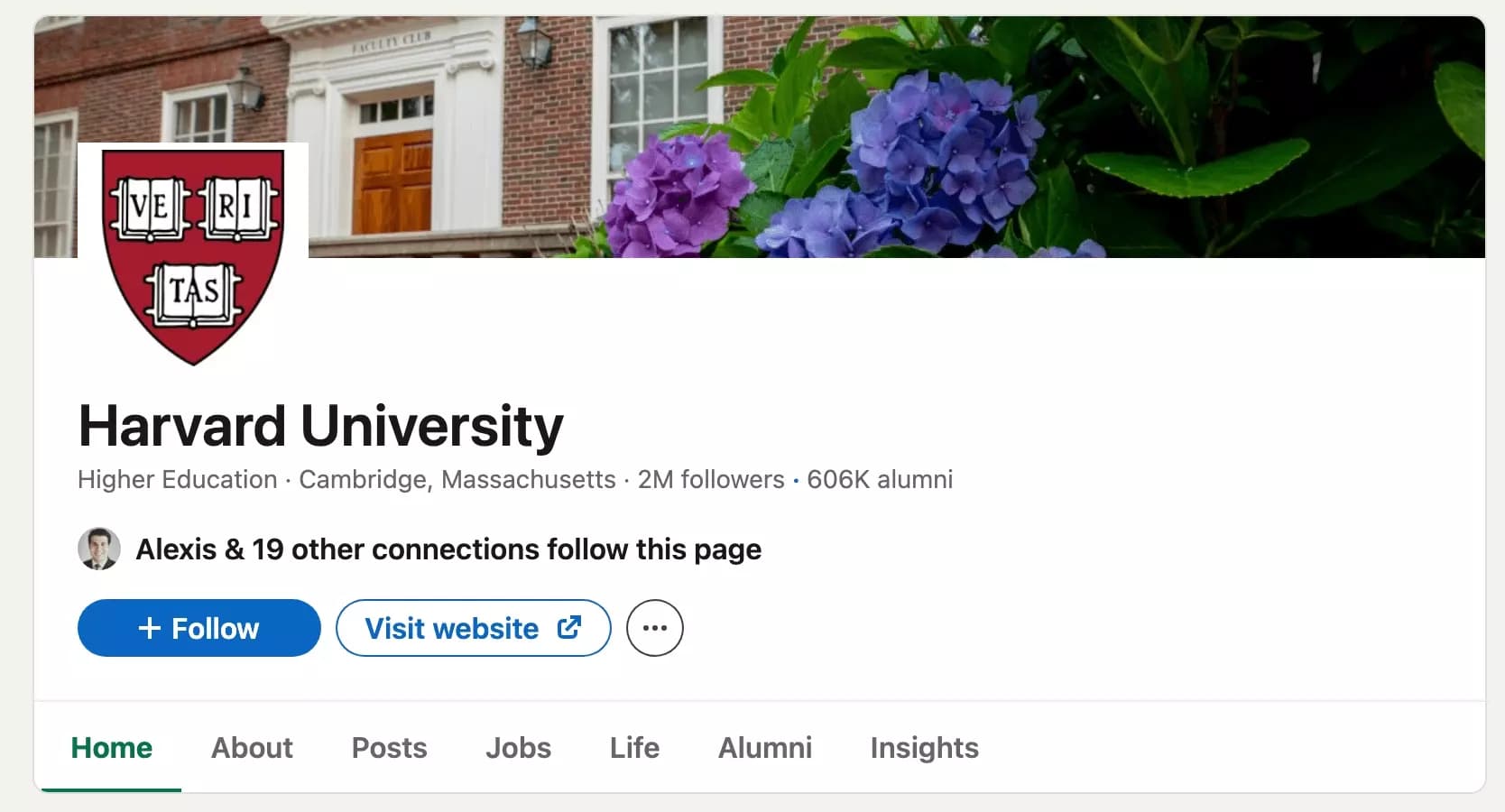Return to the Home tab
This screenshot has width=1505, height=812.
tap(111, 747)
